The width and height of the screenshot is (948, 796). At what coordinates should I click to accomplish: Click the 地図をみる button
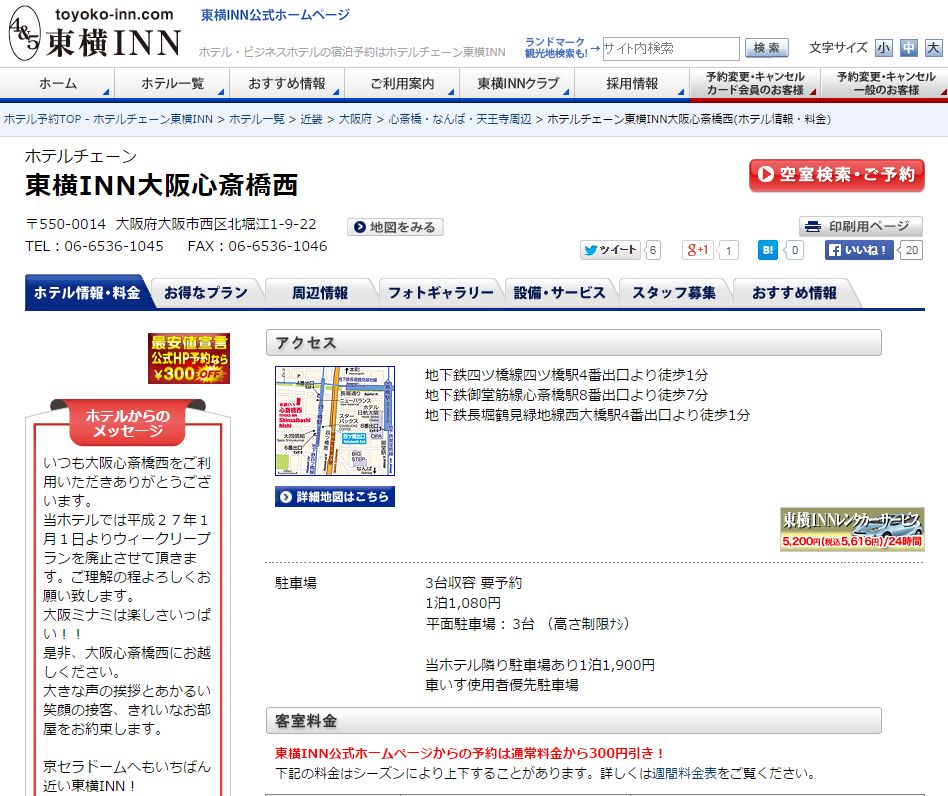tap(395, 227)
